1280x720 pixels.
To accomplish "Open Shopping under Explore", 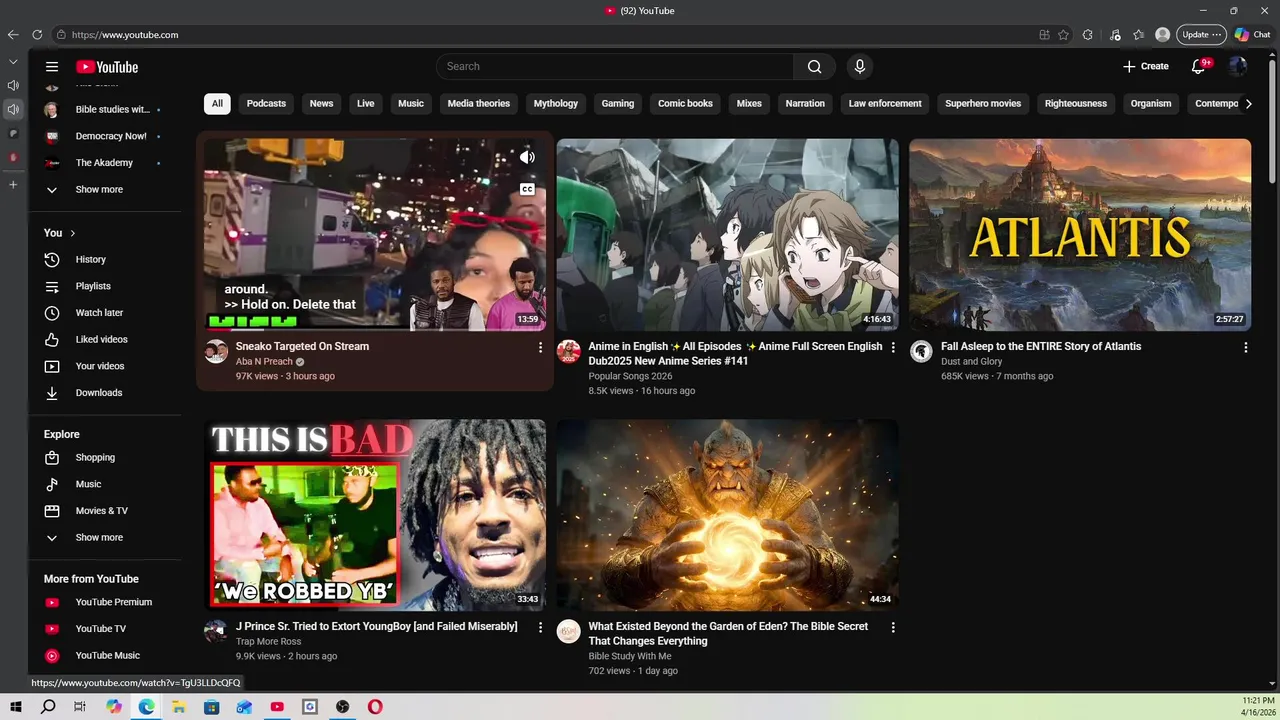I will (105, 457).
